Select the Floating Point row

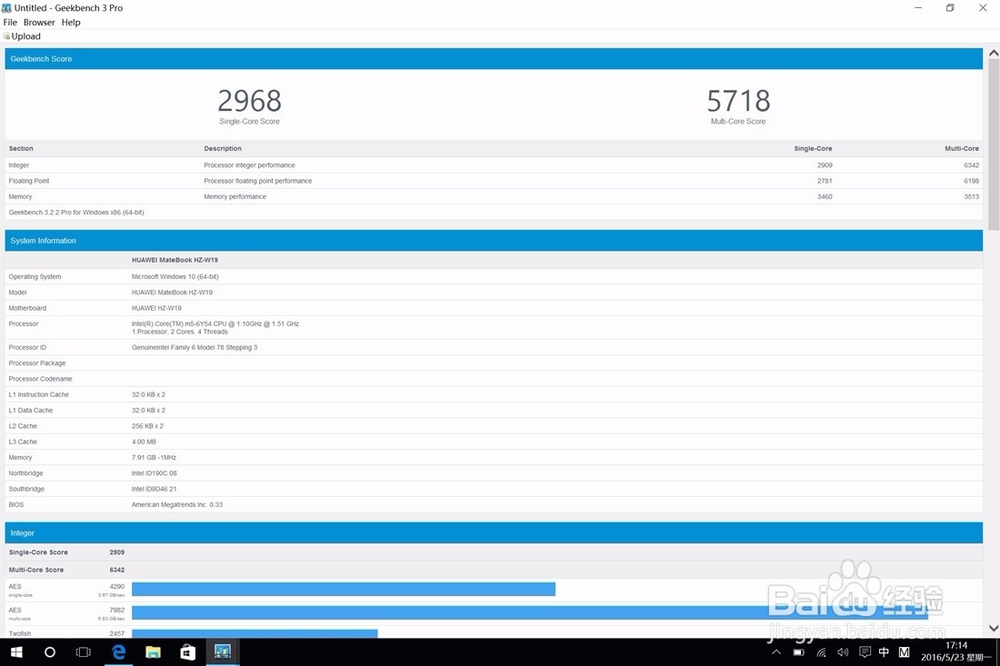[494, 181]
